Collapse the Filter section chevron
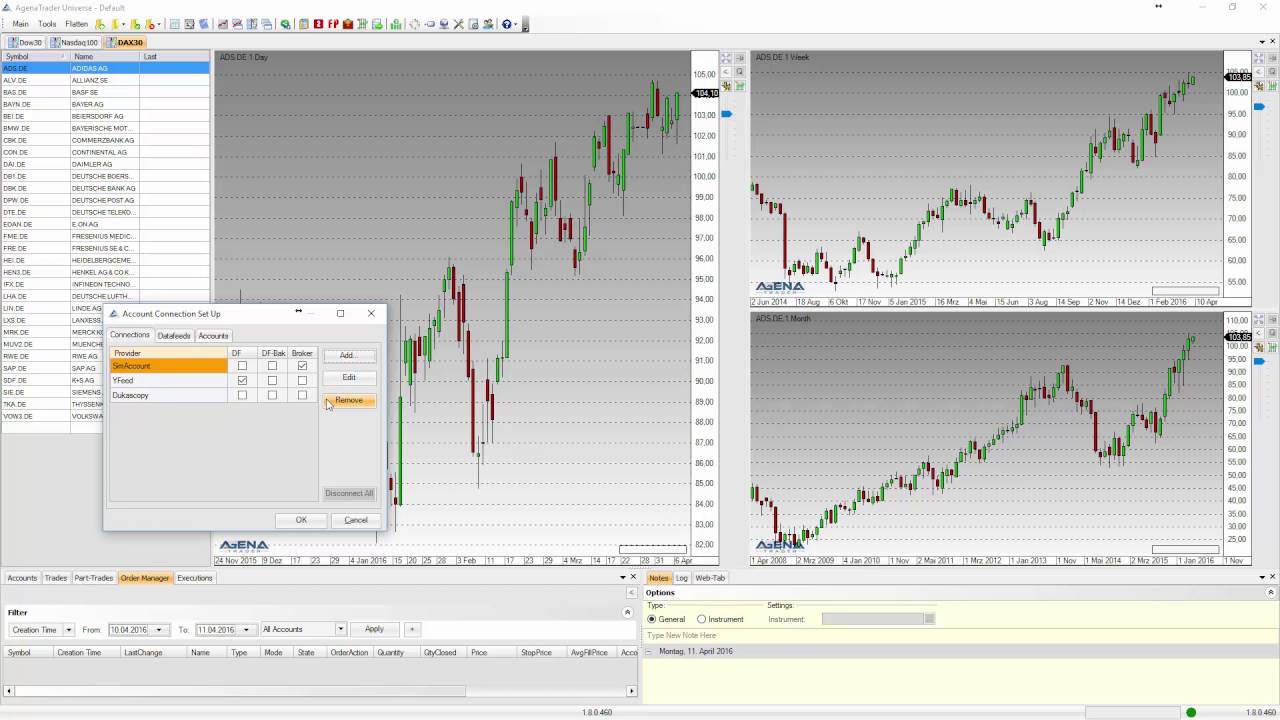Viewport: 1280px width, 720px height. [x=628, y=612]
